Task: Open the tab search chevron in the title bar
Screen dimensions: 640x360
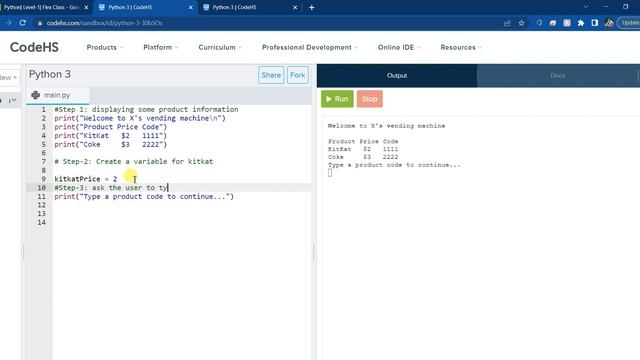Action: (586, 7)
